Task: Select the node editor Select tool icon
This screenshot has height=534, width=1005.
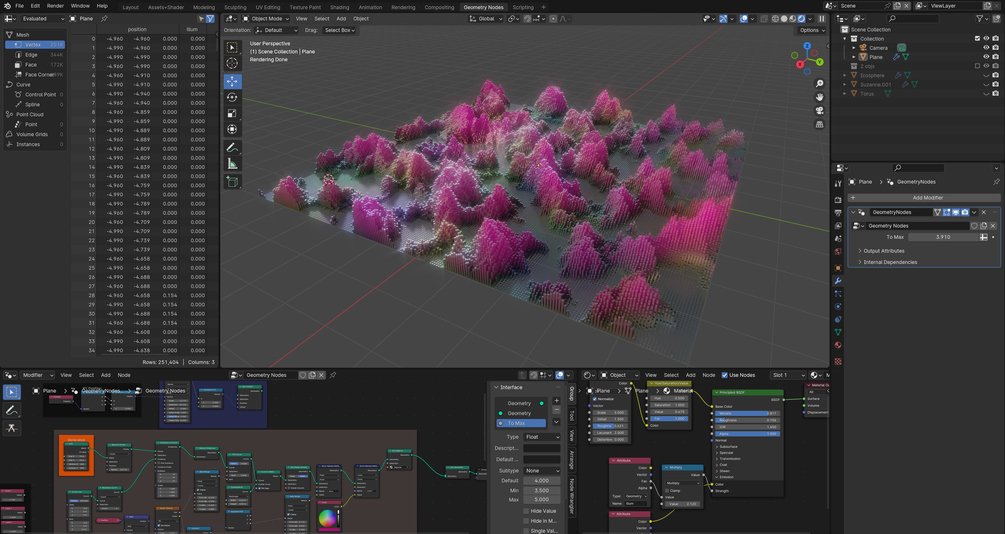Action: (12, 392)
